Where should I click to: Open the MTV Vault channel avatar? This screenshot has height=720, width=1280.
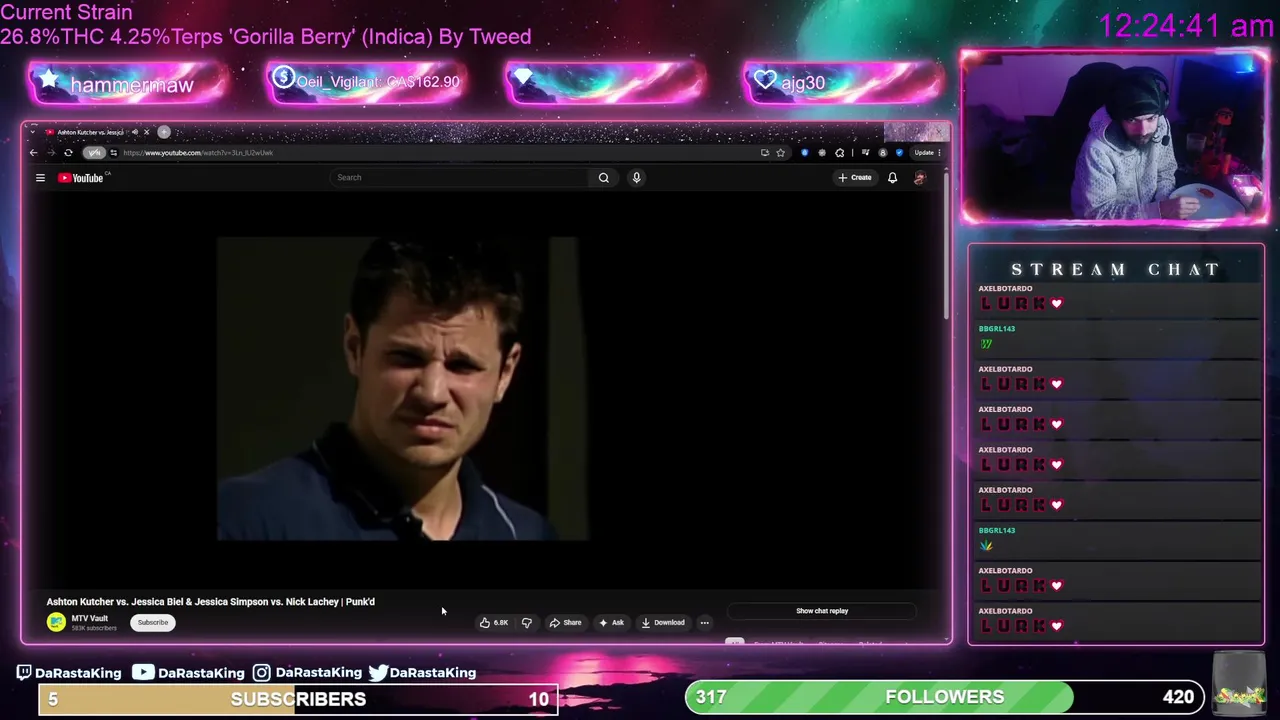pyautogui.click(x=56, y=622)
